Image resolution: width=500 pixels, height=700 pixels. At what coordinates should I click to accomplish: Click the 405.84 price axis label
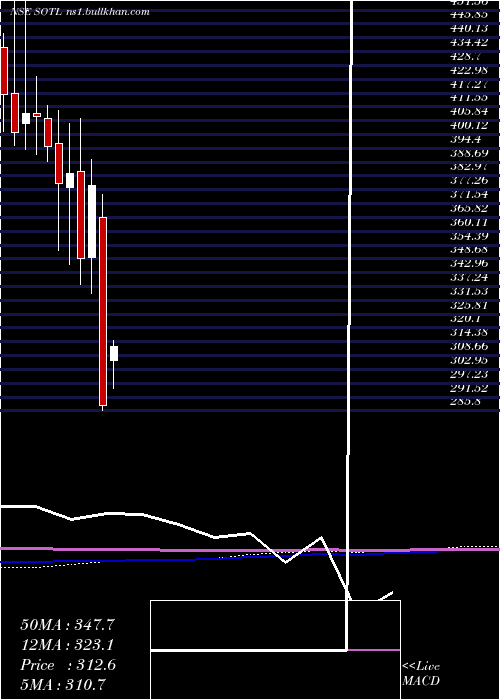(x=469, y=111)
